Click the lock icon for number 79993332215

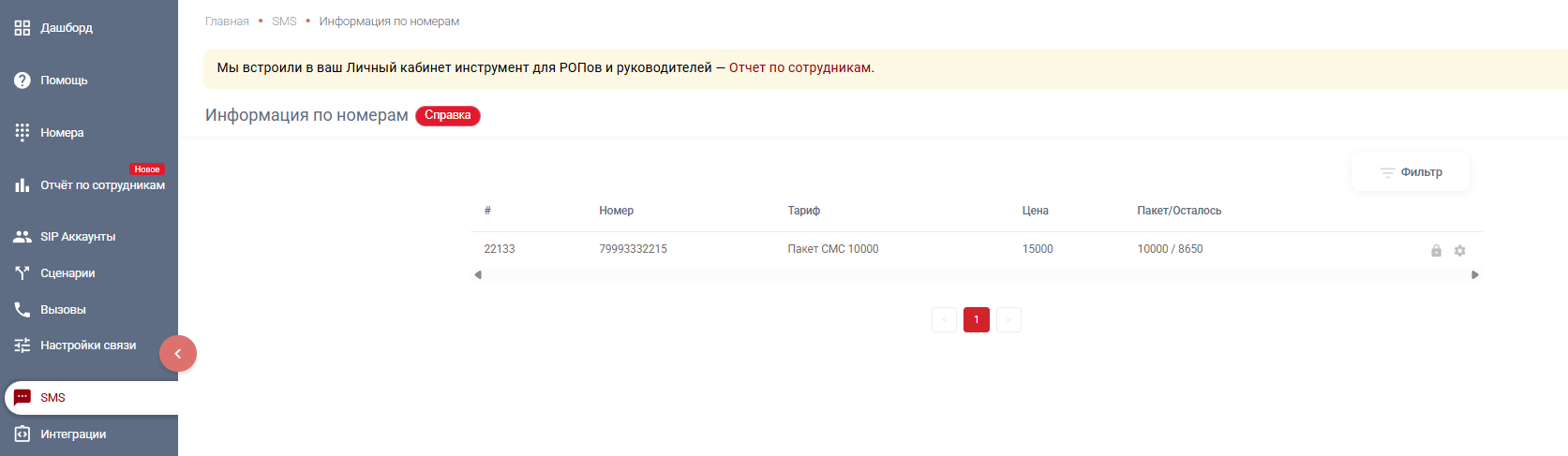(1436, 251)
